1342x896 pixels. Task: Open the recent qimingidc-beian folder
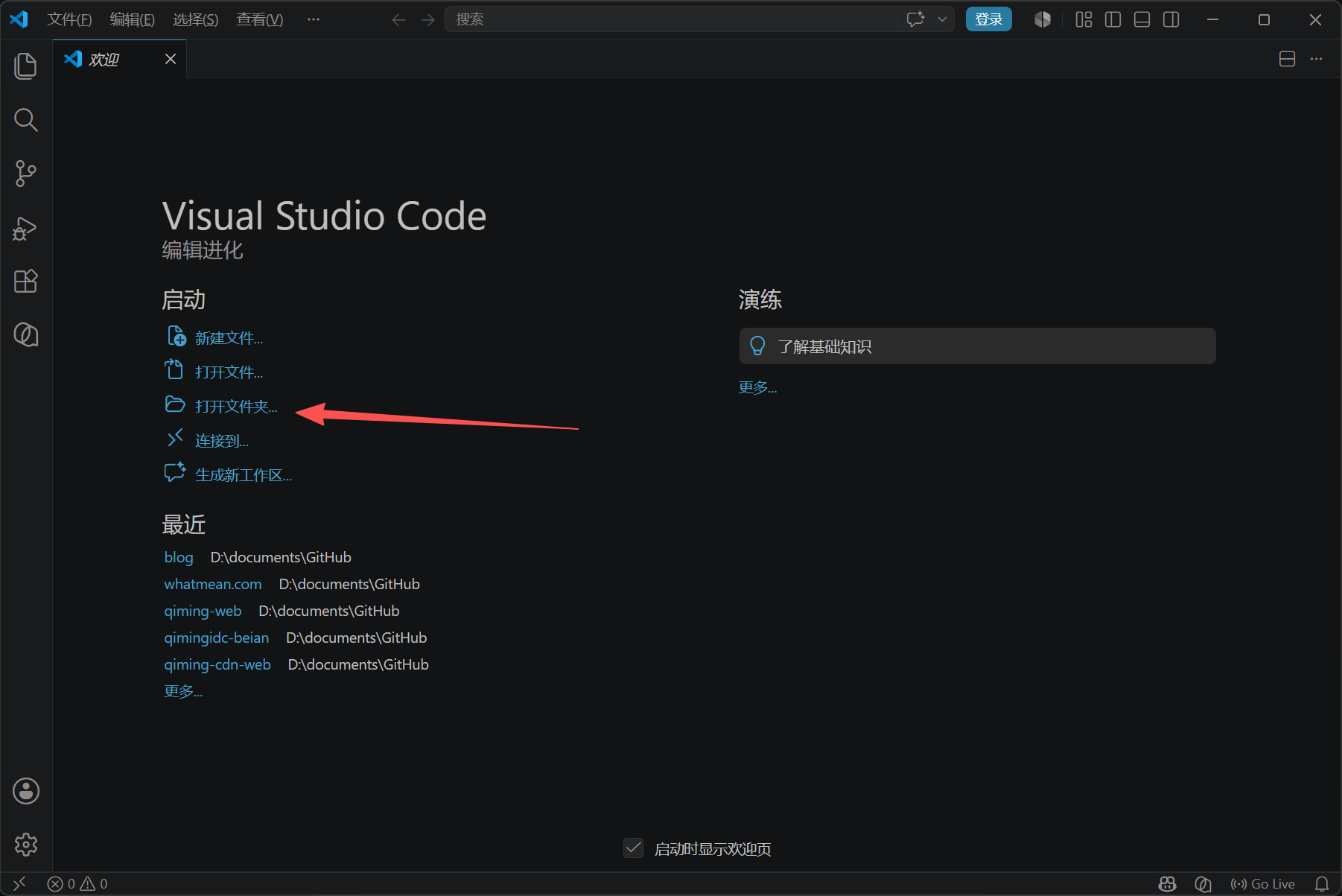(217, 638)
